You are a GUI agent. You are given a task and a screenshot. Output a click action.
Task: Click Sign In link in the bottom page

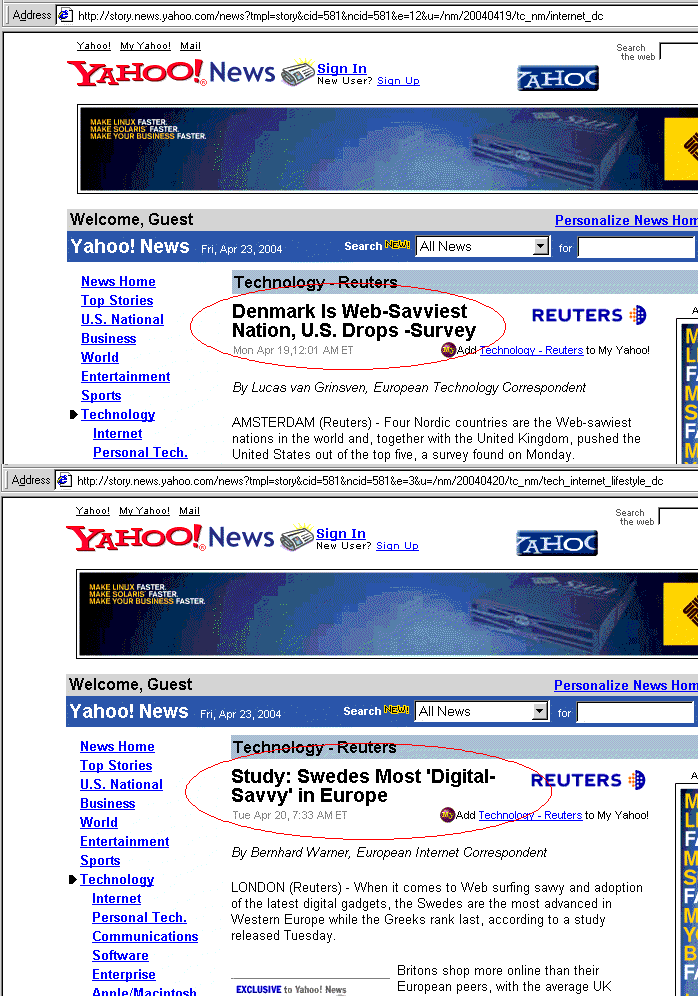tap(340, 534)
